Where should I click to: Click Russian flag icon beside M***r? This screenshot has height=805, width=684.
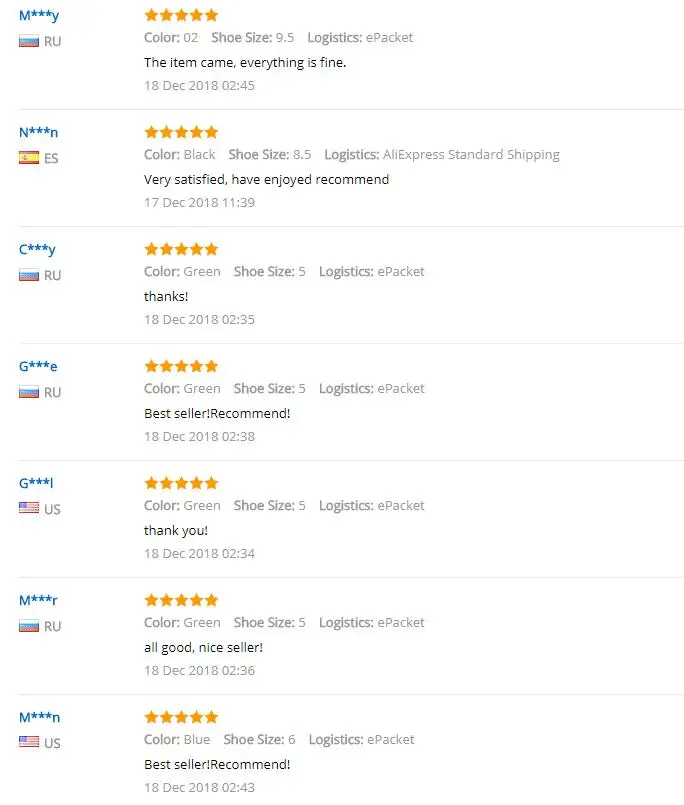coord(29,626)
